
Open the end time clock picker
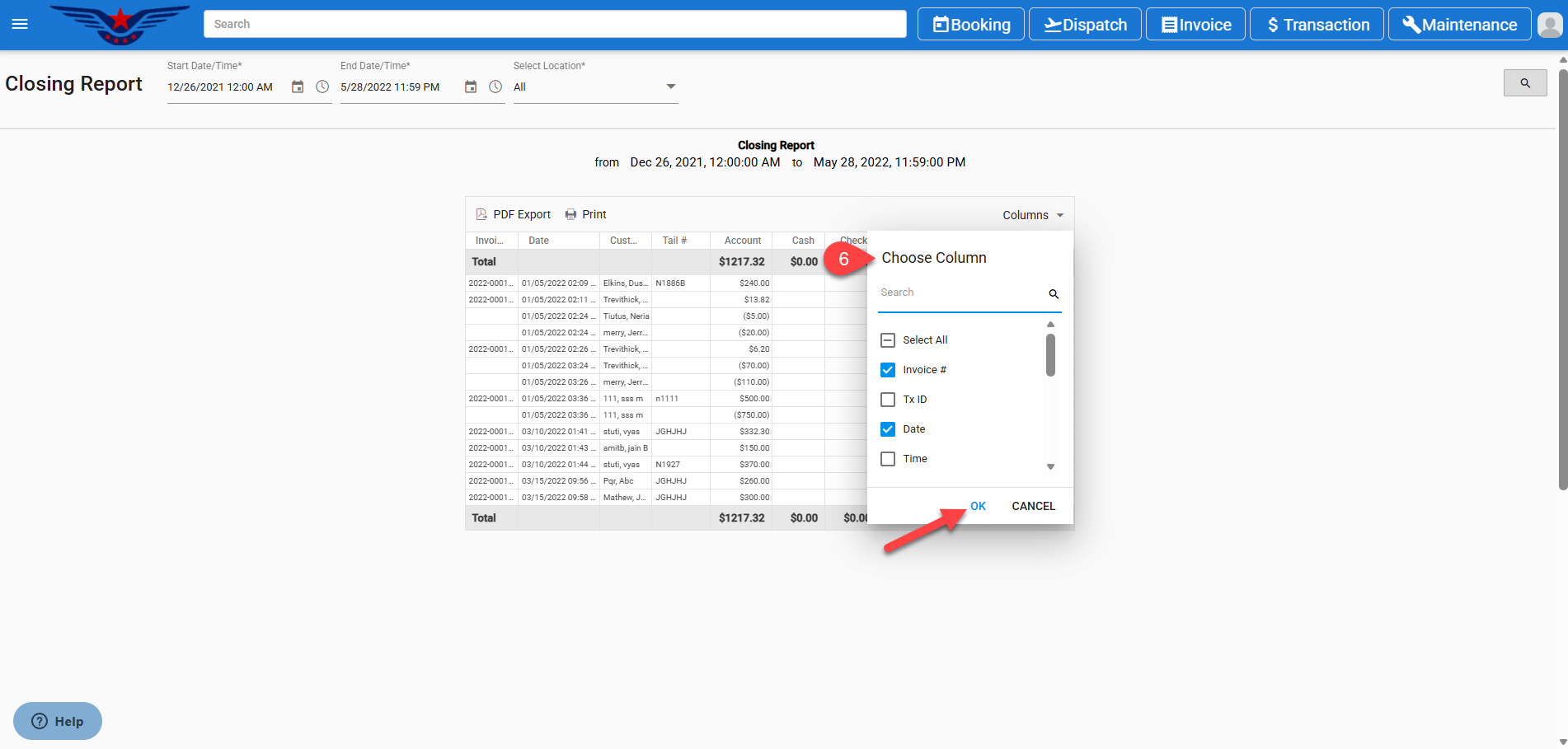(x=495, y=87)
